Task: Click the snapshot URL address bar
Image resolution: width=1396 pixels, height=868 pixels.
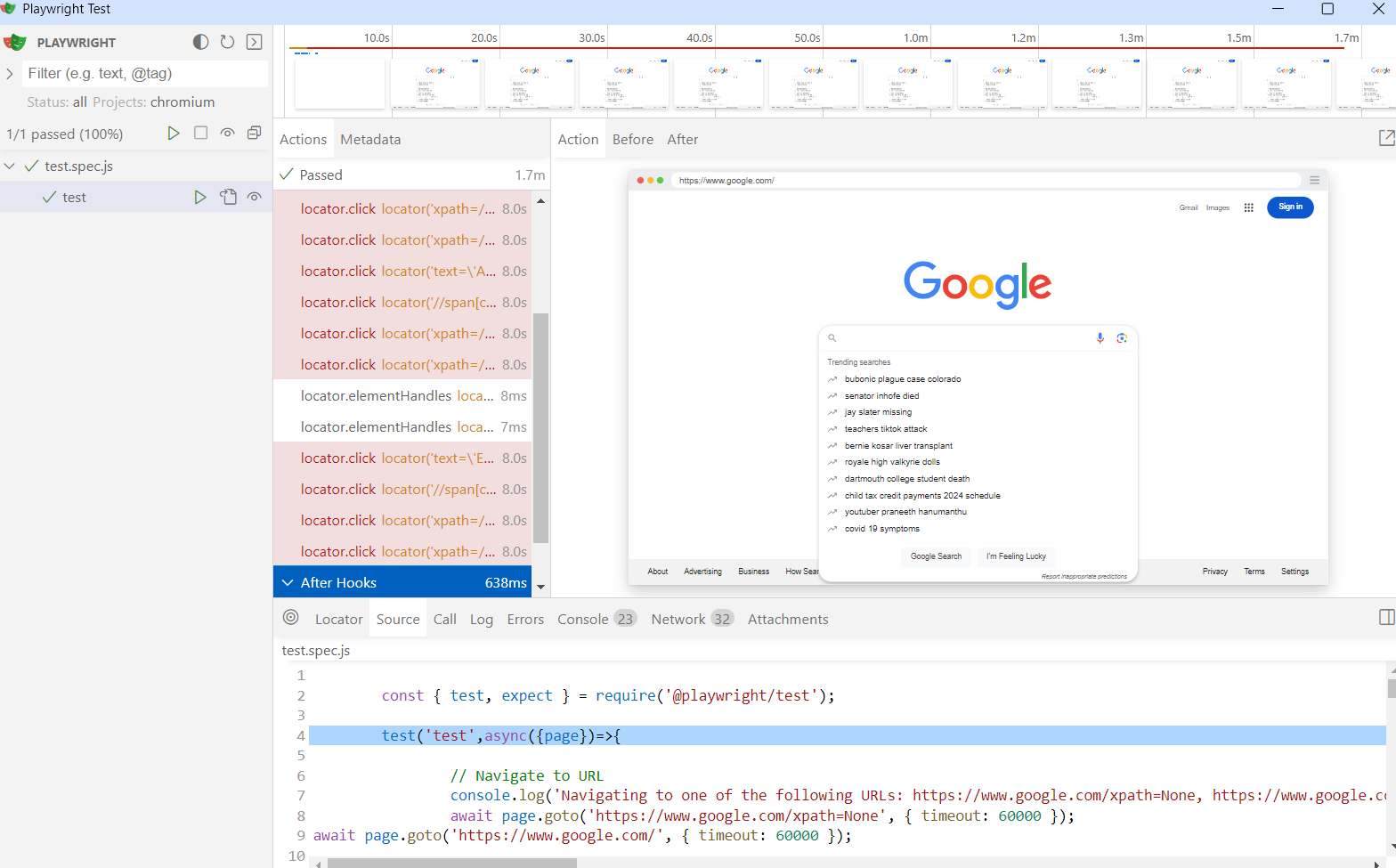Action: pos(986,180)
